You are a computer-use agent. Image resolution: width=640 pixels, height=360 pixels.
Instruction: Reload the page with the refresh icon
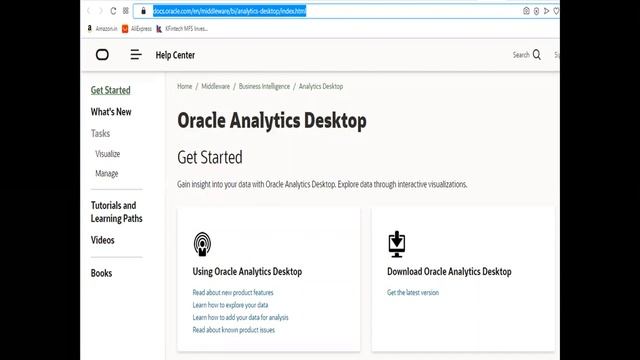113,11
